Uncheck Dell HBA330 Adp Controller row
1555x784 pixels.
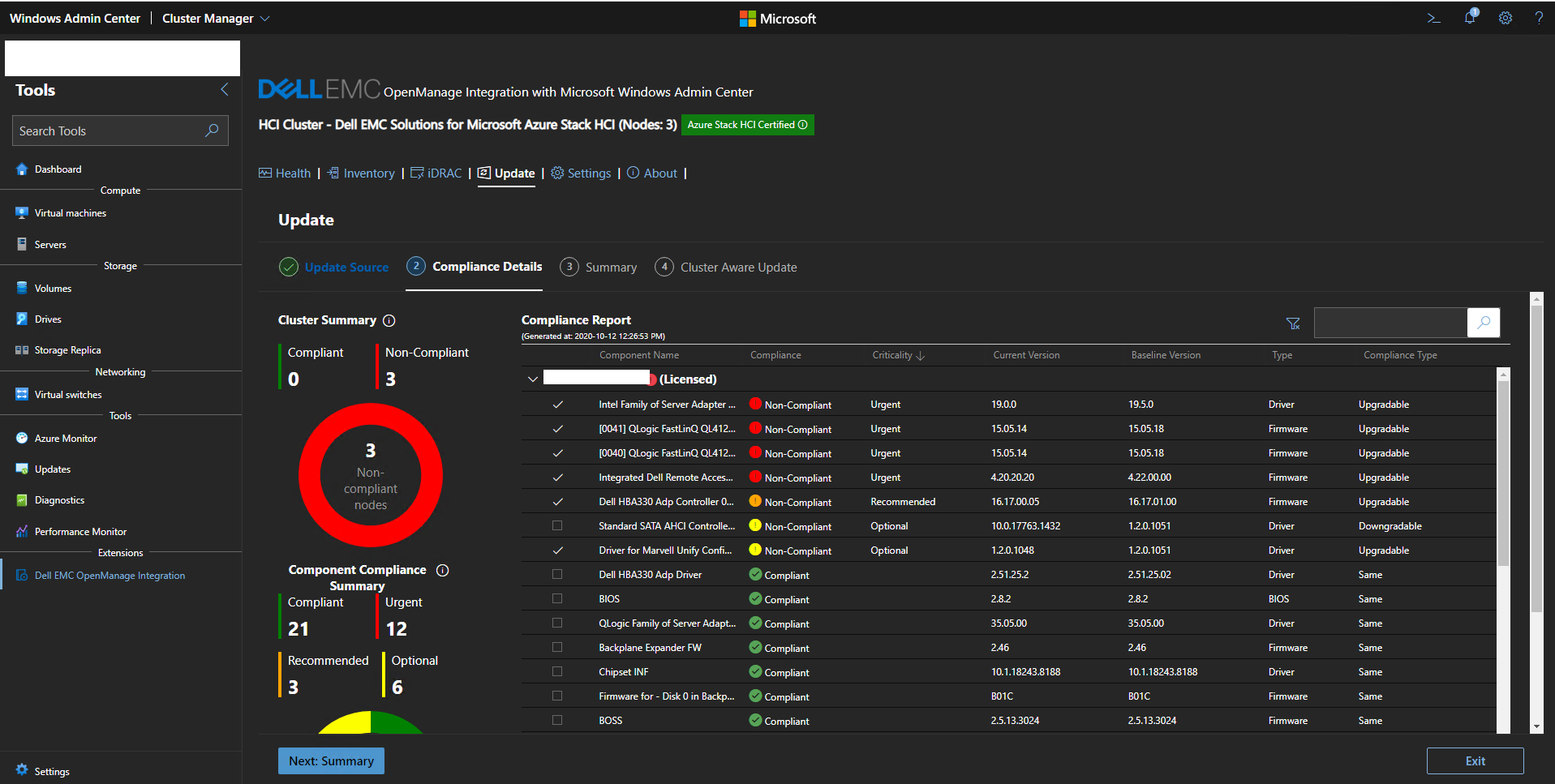(x=557, y=502)
